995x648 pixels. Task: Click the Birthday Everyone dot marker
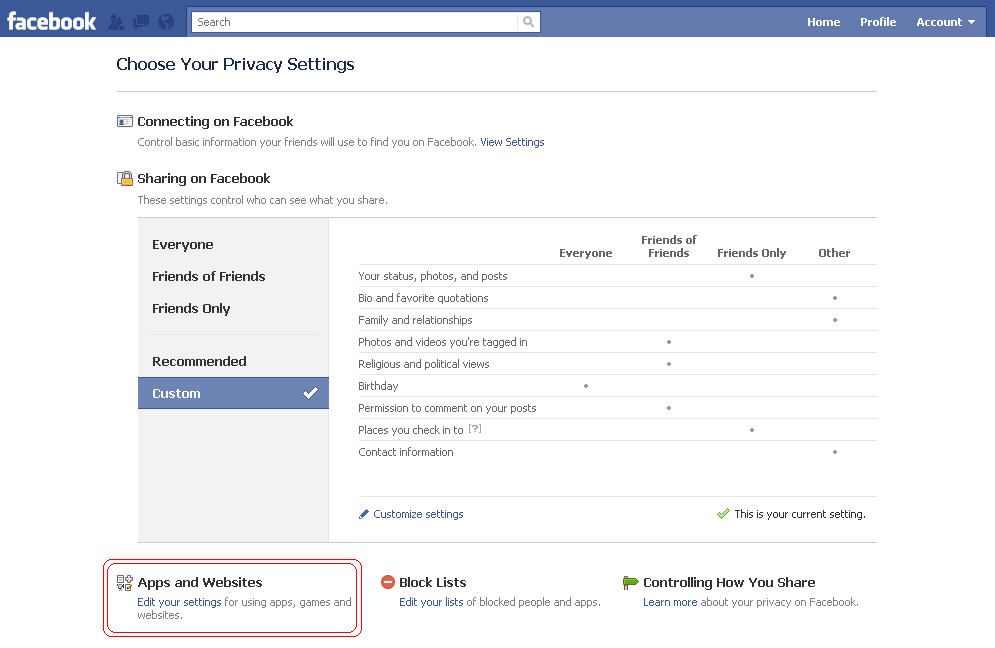click(x=586, y=386)
